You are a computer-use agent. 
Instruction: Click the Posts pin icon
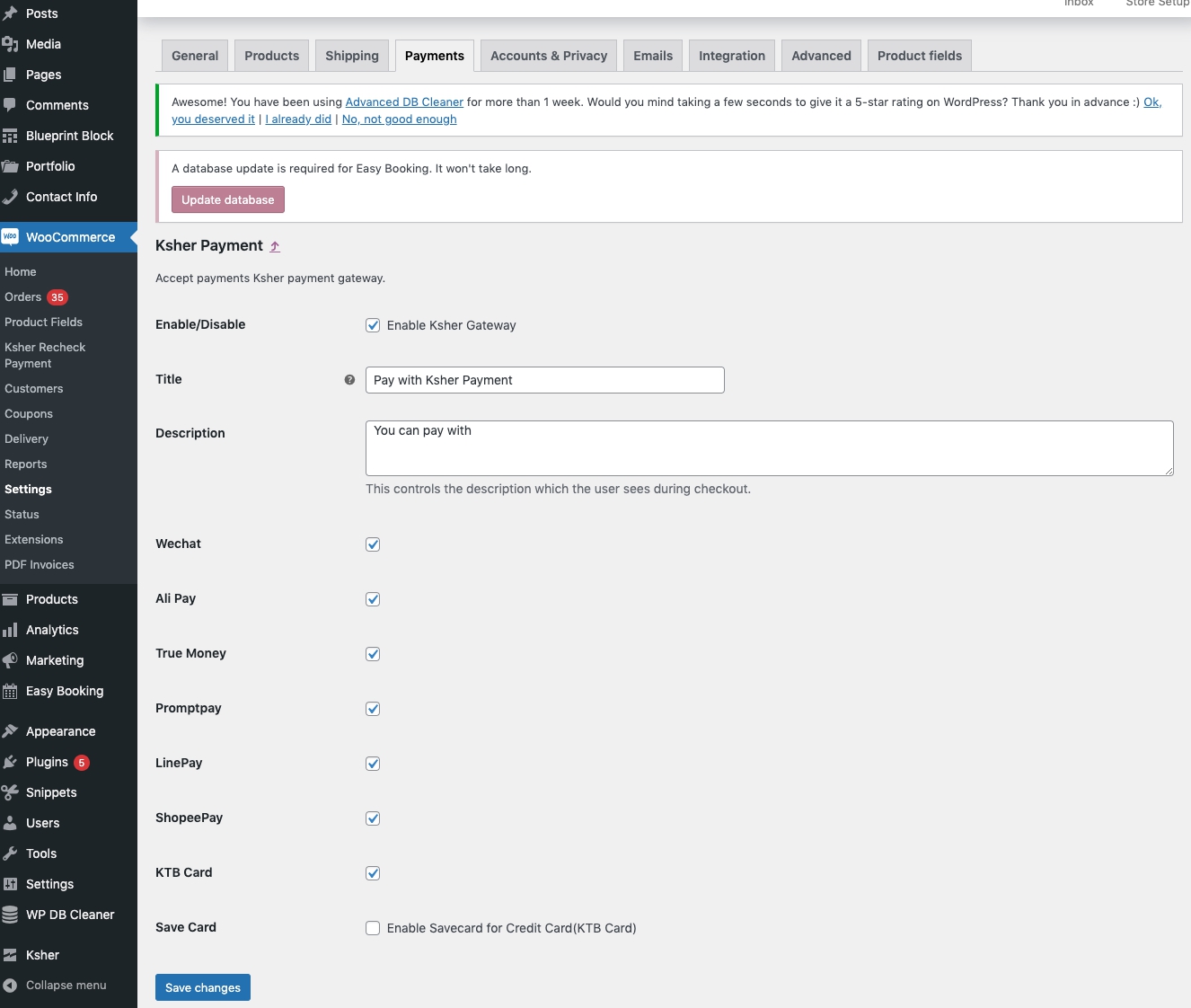click(10, 13)
